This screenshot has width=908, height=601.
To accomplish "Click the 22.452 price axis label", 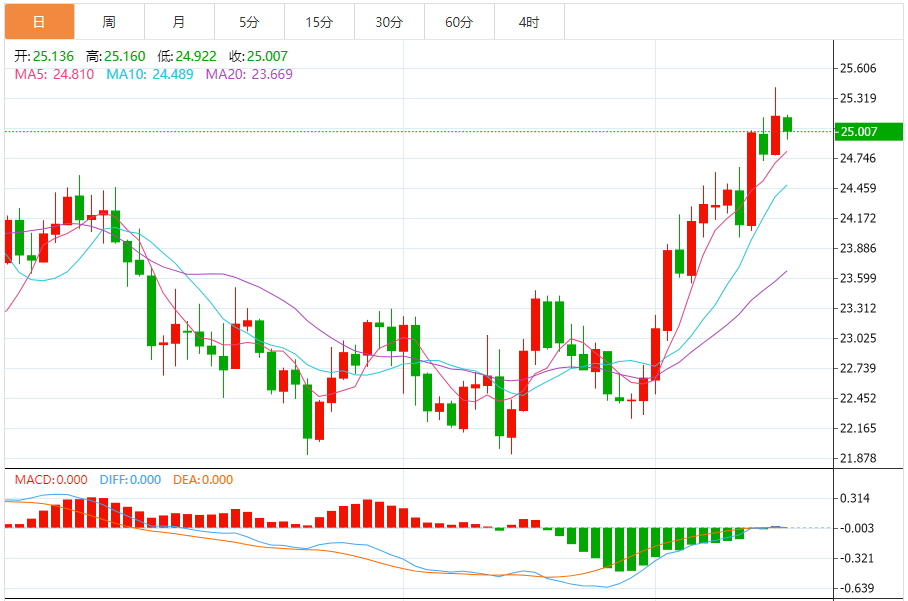I will (x=858, y=398).
